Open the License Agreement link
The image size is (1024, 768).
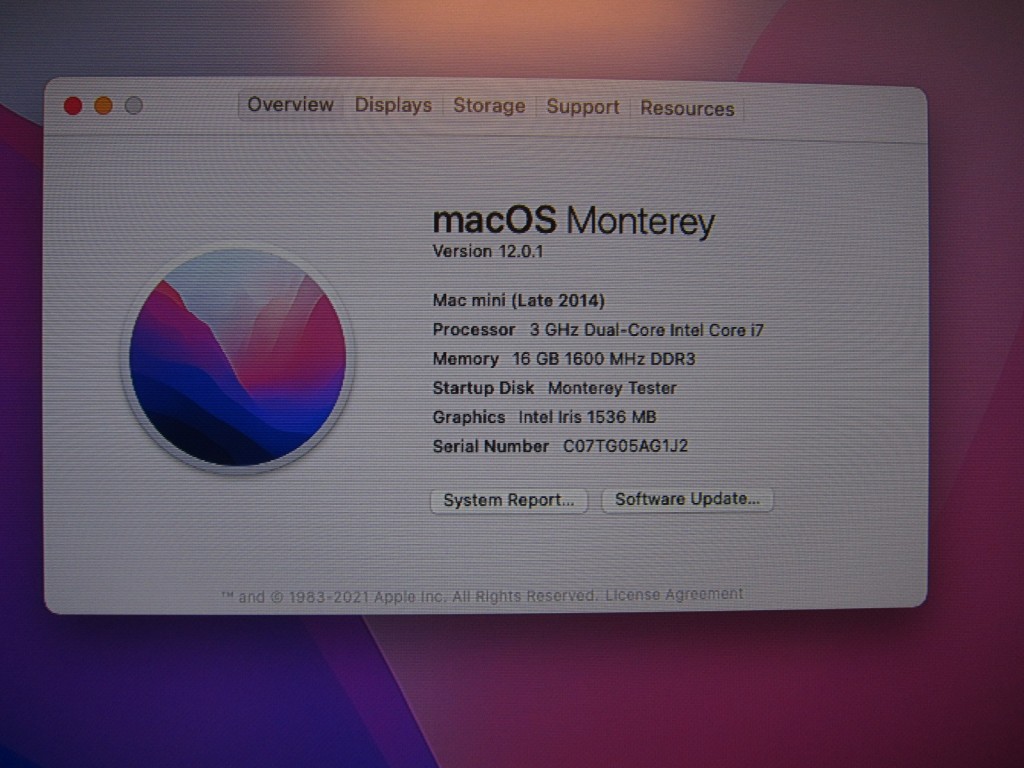tap(674, 594)
